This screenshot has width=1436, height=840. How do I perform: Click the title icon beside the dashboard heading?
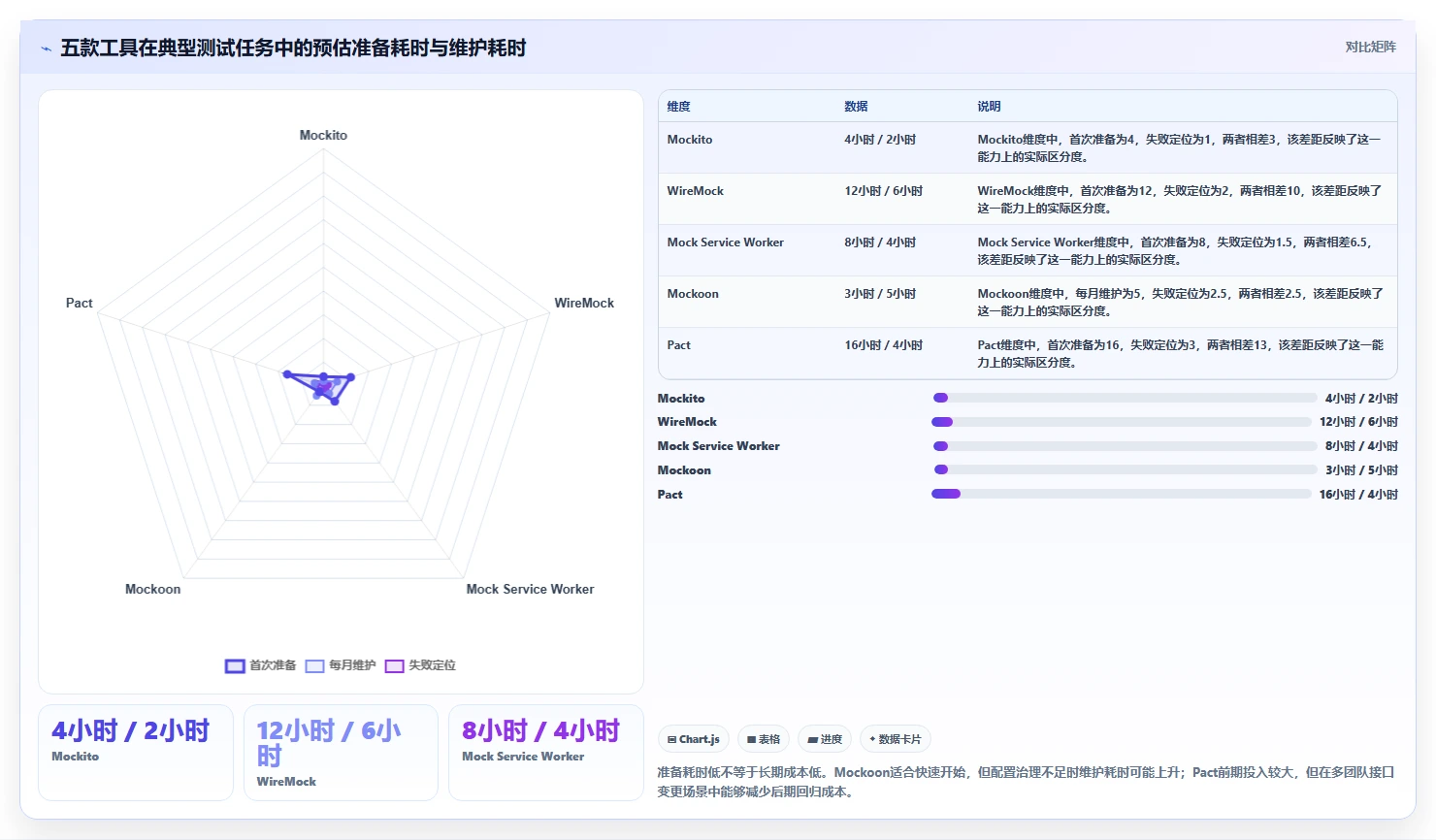coord(46,48)
